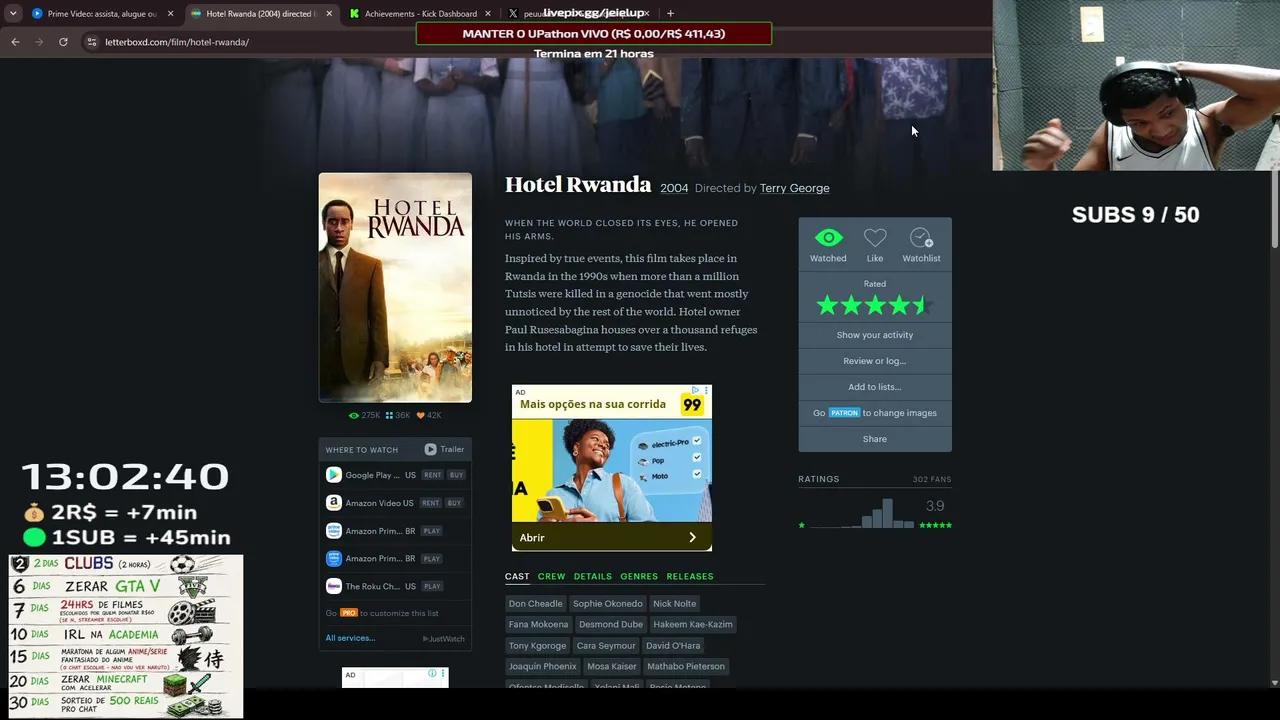Open Don Cheadle cast link
1280x720 pixels.
pos(535,603)
